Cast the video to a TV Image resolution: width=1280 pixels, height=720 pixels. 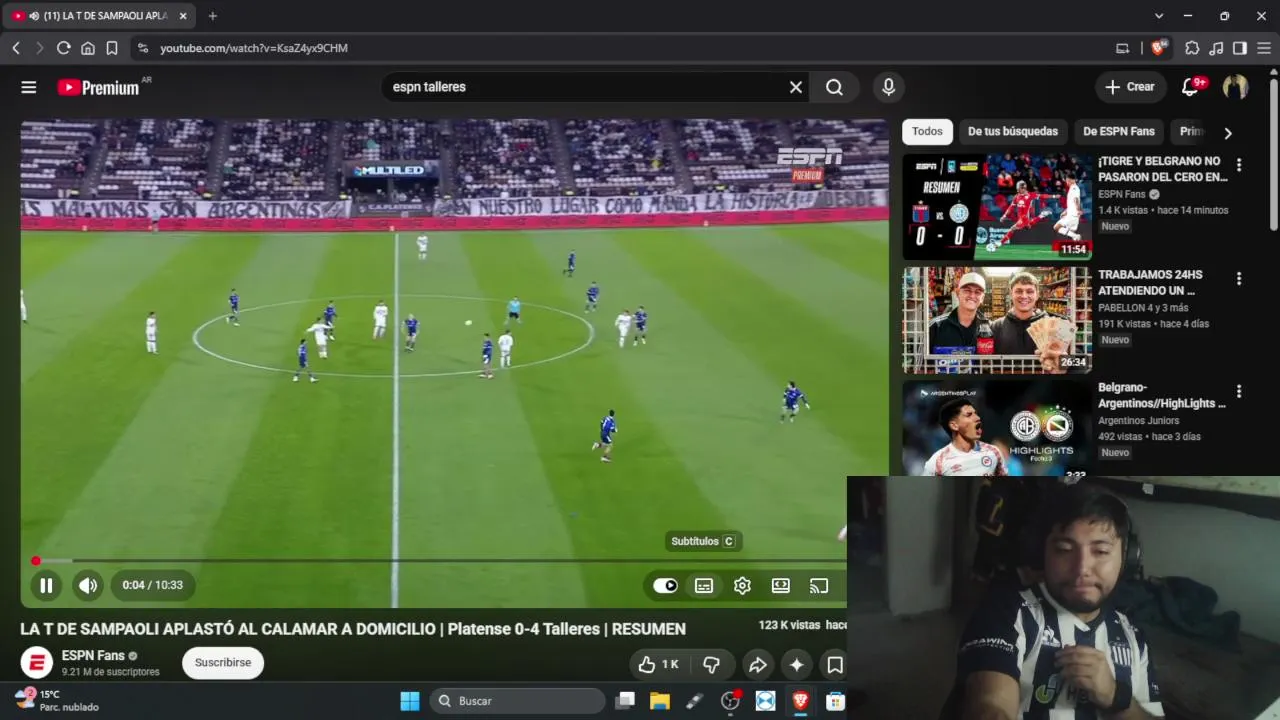click(819, 586)
